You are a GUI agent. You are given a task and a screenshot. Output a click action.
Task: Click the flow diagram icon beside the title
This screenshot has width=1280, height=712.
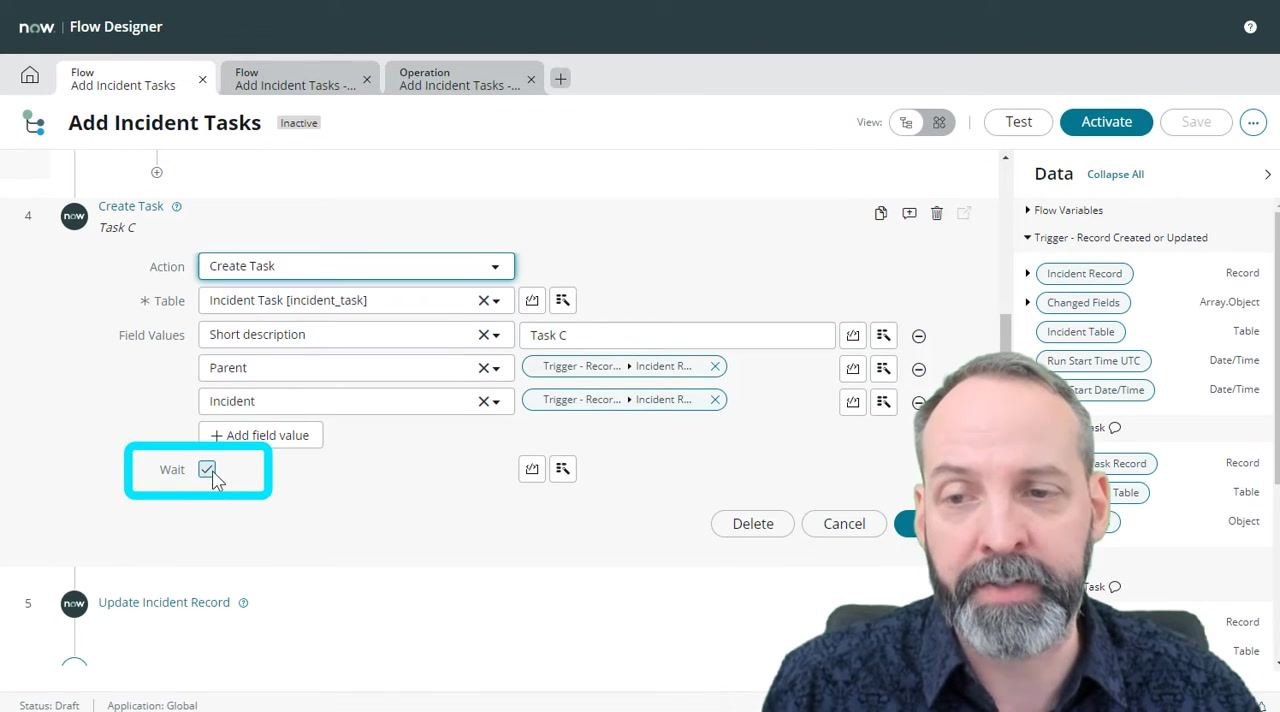(34, 122)
